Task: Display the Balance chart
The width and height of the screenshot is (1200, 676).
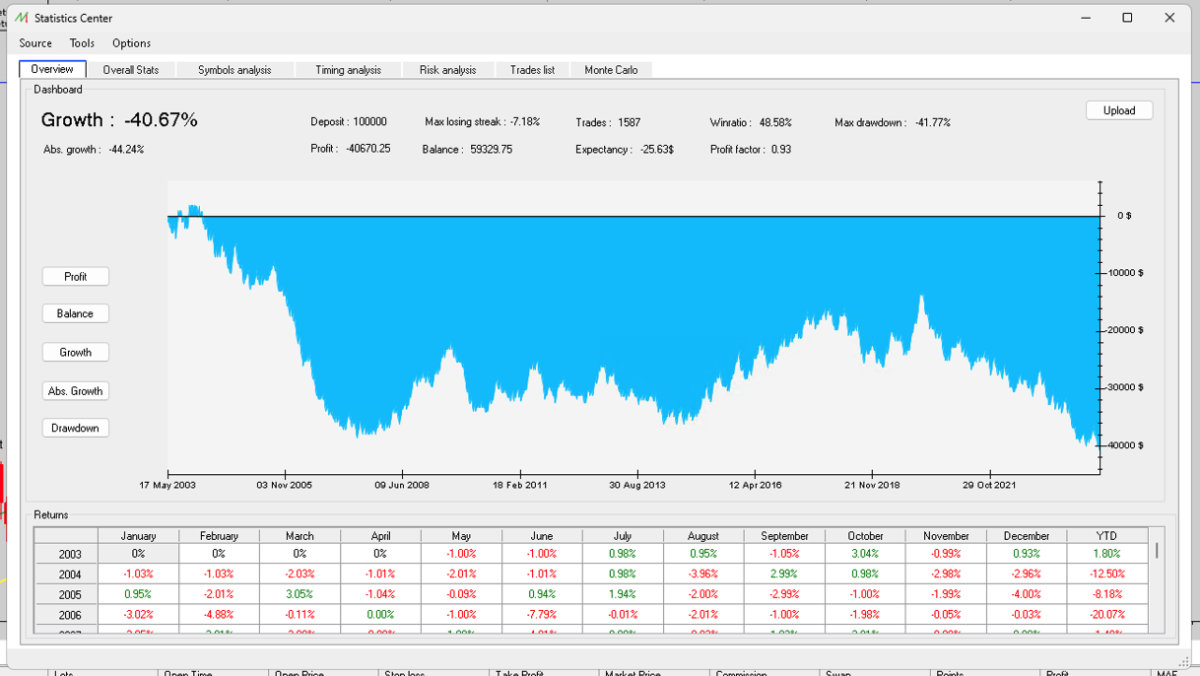Action: click(x=75, y=314)
